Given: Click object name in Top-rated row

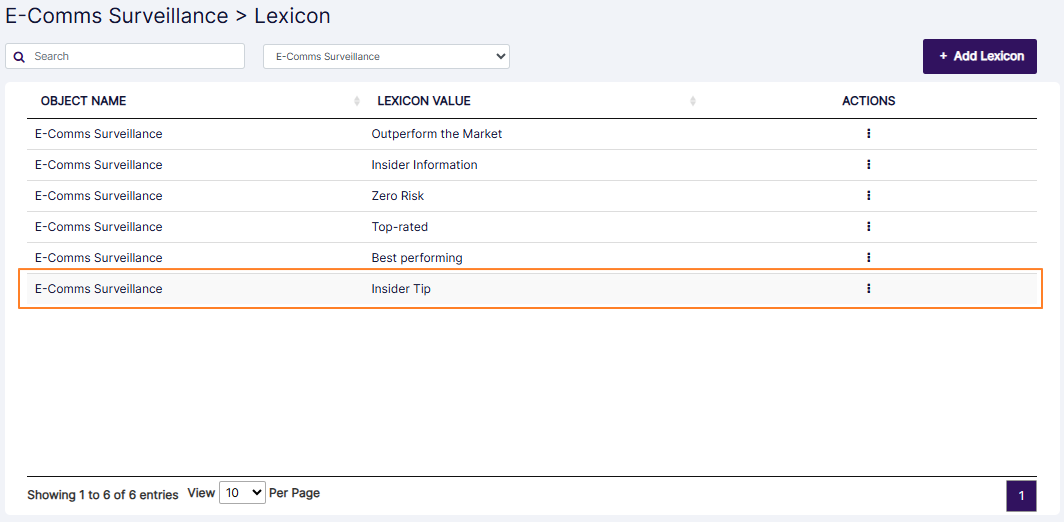Looking at the screenshot, I should tap(98, 227).
